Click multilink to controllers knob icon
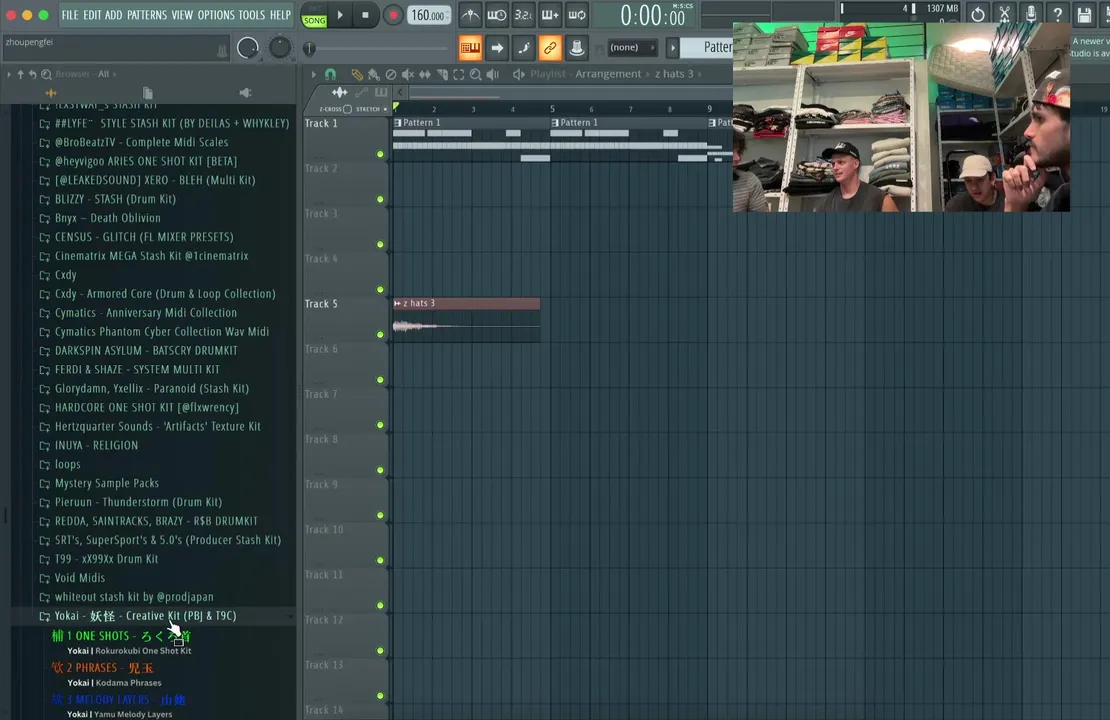 577,47
